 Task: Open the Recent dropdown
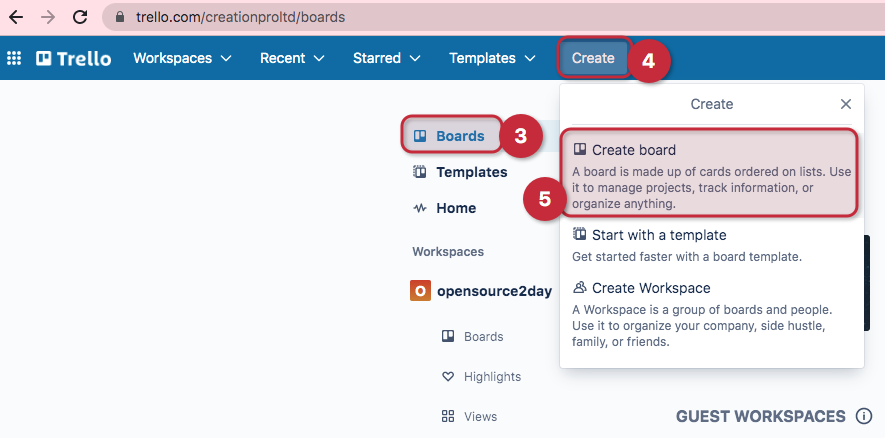(292, 58)
